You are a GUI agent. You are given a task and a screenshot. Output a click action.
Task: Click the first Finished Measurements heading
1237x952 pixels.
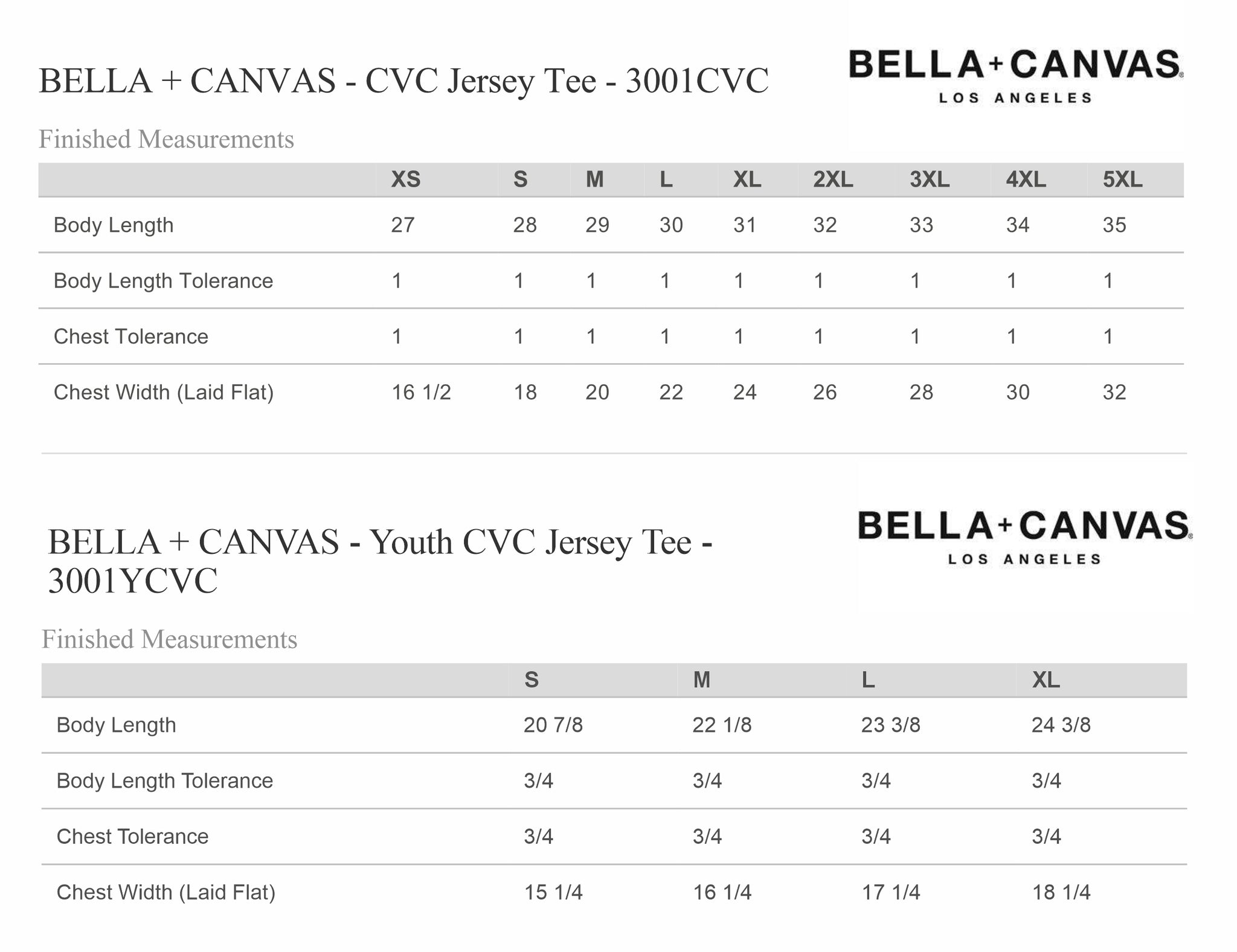tap(166, 140)
